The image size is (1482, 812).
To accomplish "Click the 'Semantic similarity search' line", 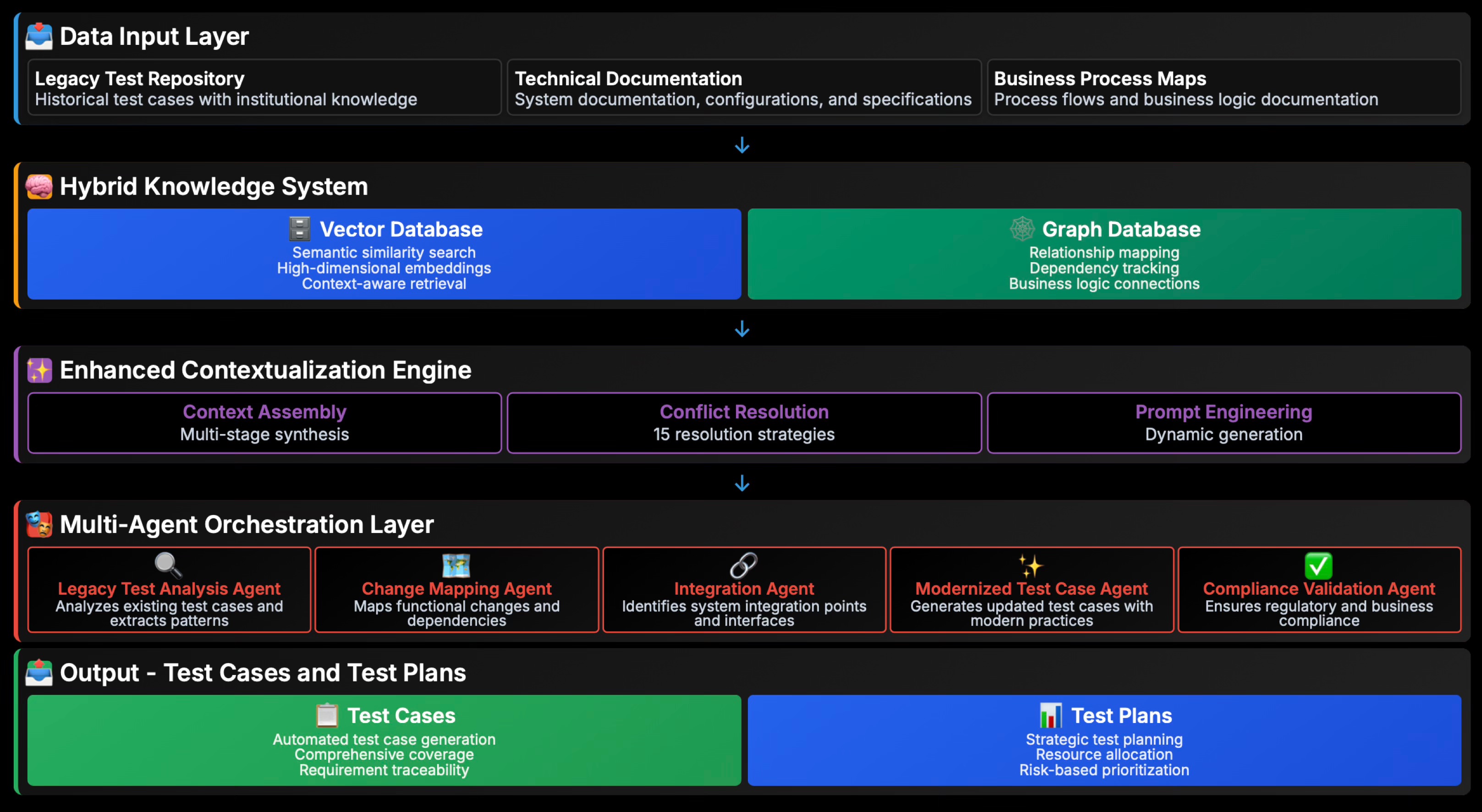I will tap(384, 252).
